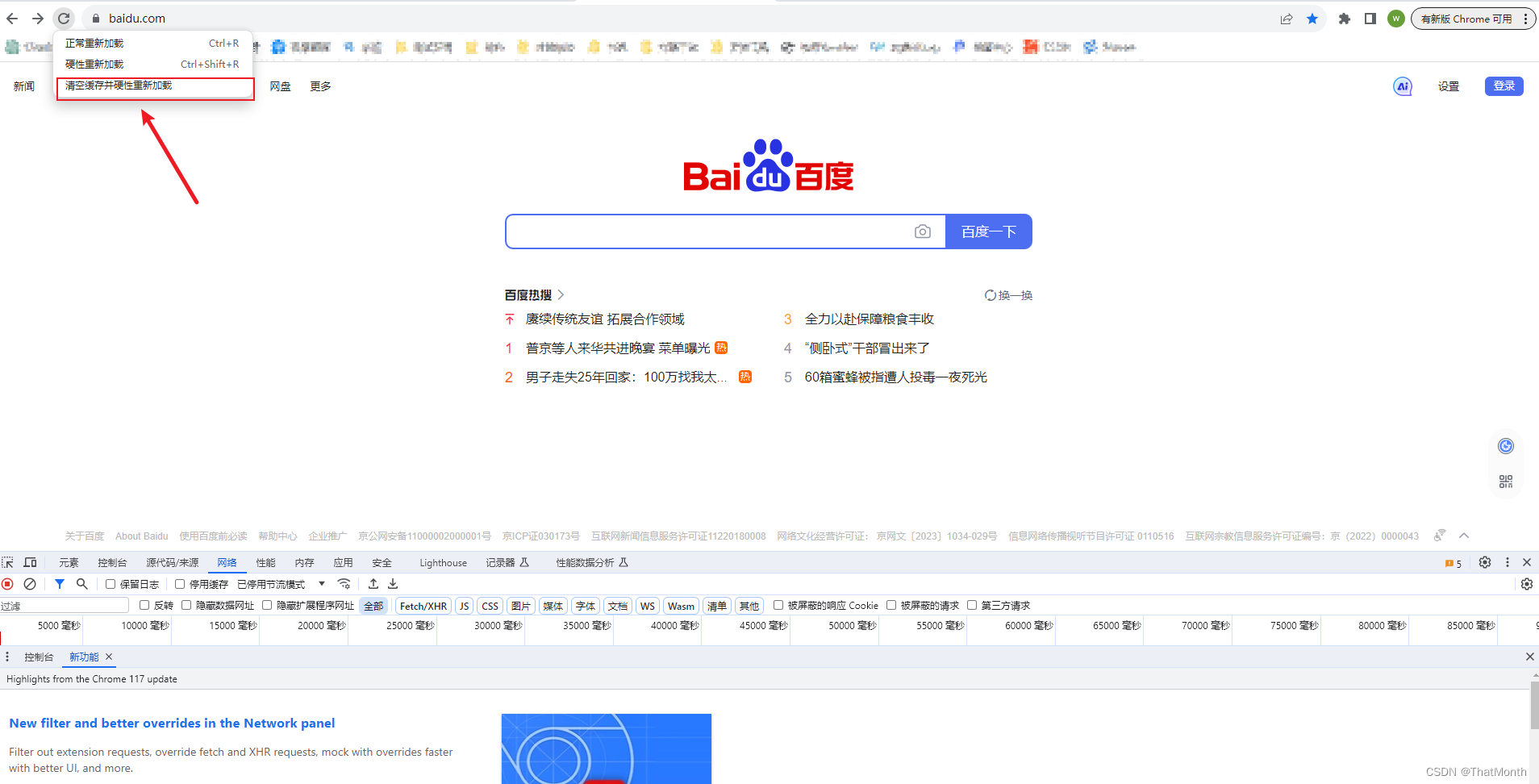Expand the 更多 menu on Baidu nav
1539x784 pixels.
[x=320, y=86]
